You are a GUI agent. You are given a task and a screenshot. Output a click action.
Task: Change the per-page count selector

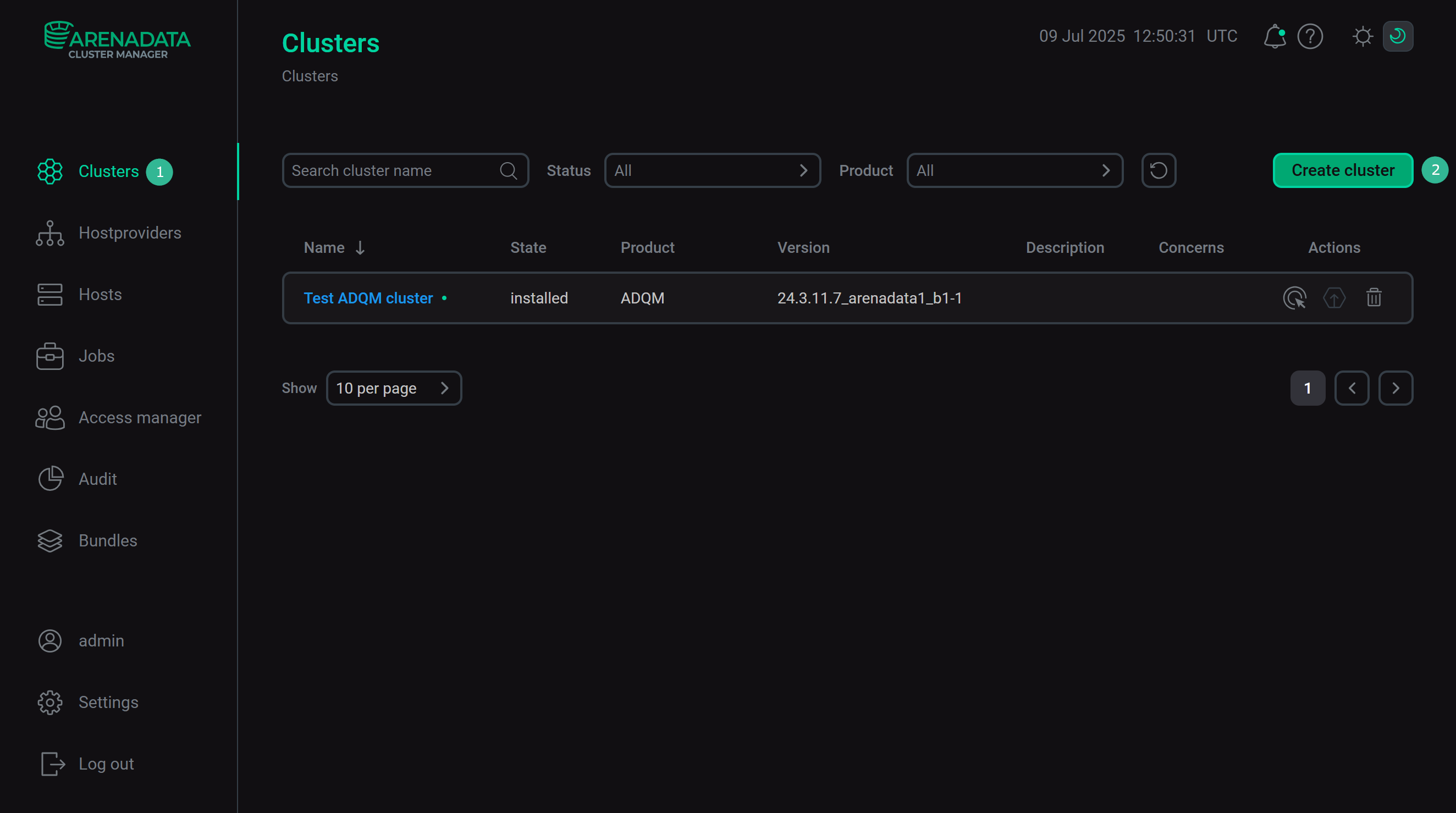[394, 388]
